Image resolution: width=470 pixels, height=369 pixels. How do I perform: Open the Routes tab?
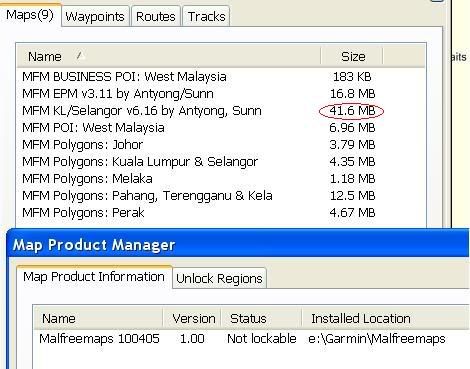coord(156,16)
